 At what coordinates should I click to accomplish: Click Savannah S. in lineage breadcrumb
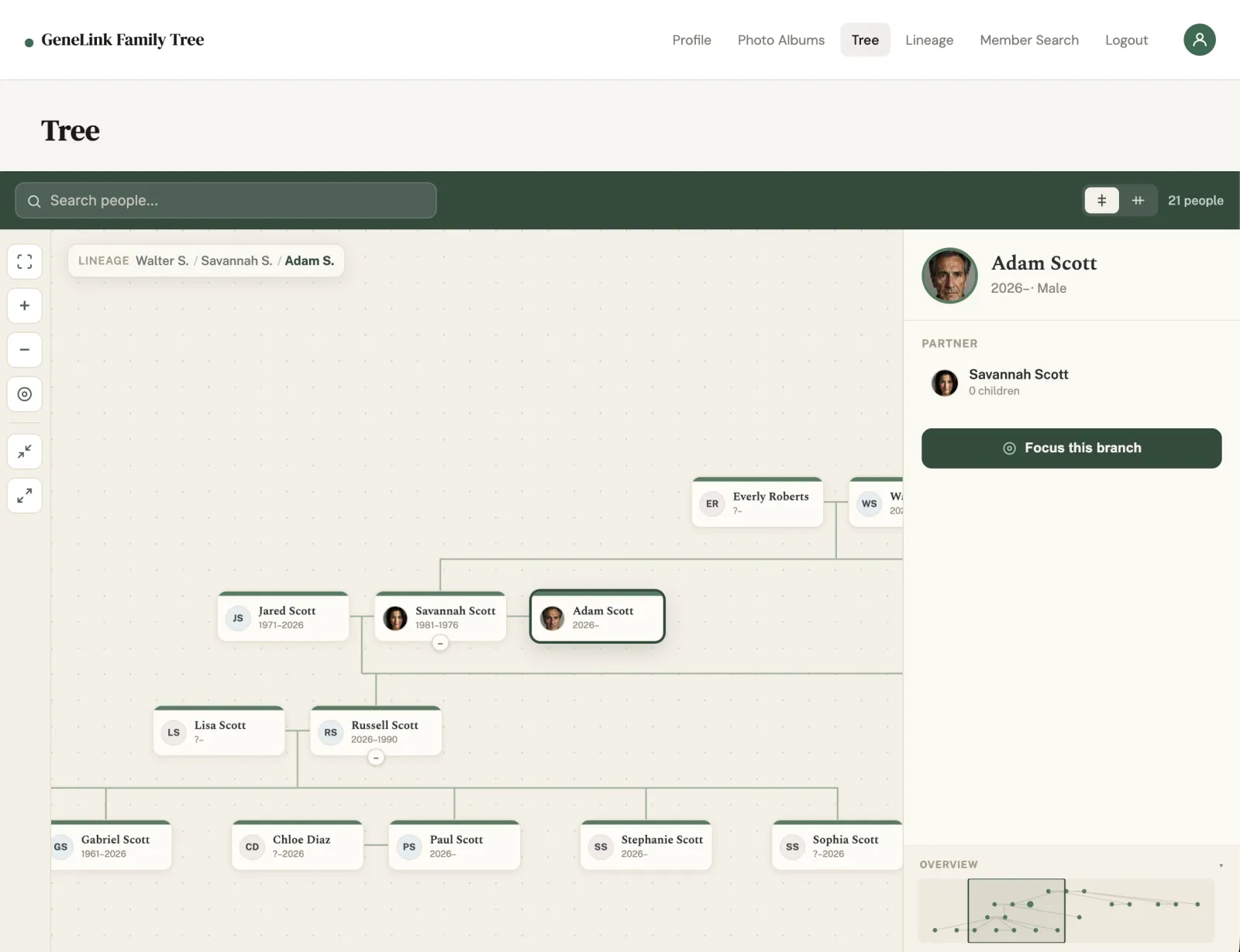pyautogui.click(x=236, y=261)
